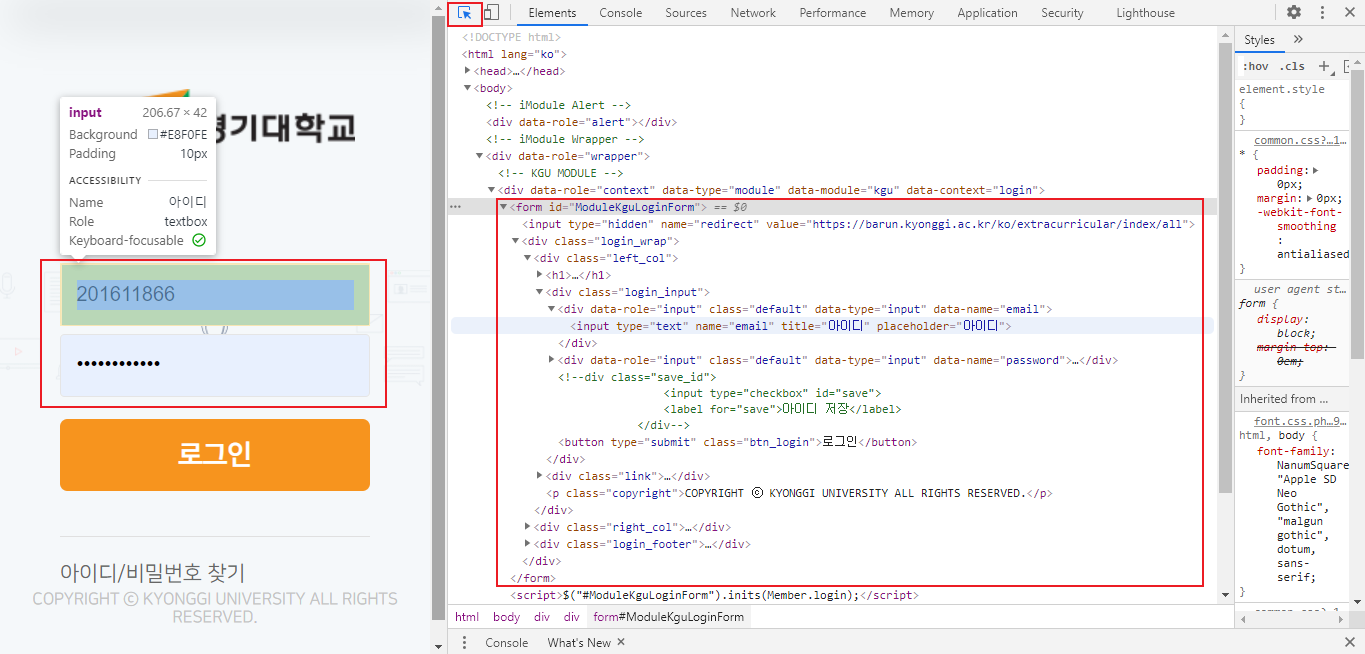
Task: Open the 아이디/비밀번호 찾기 link
Action: [x=152, y=573]
